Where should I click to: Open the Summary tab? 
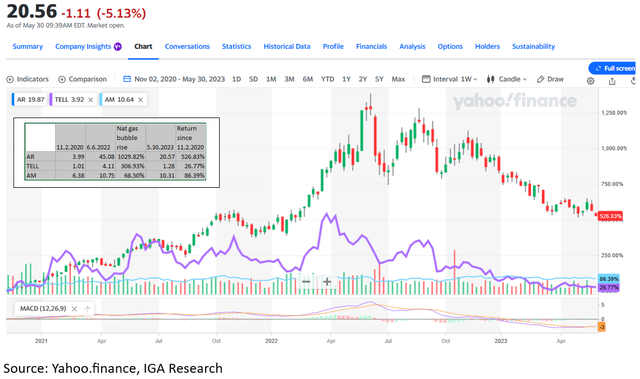[28, 47]
